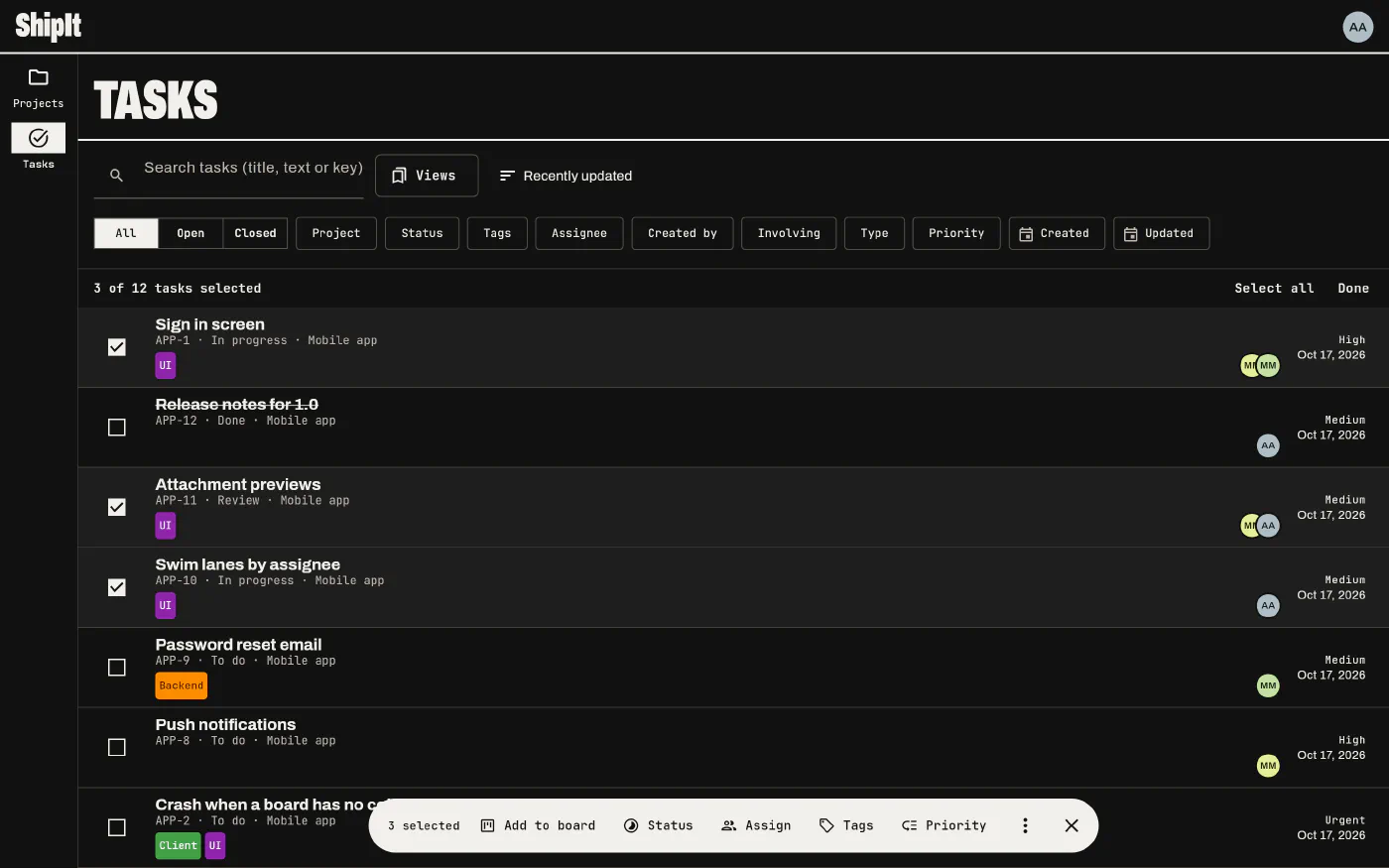Show only Closed tasks
1389x868 pixels.
click(x=255, y=233)
